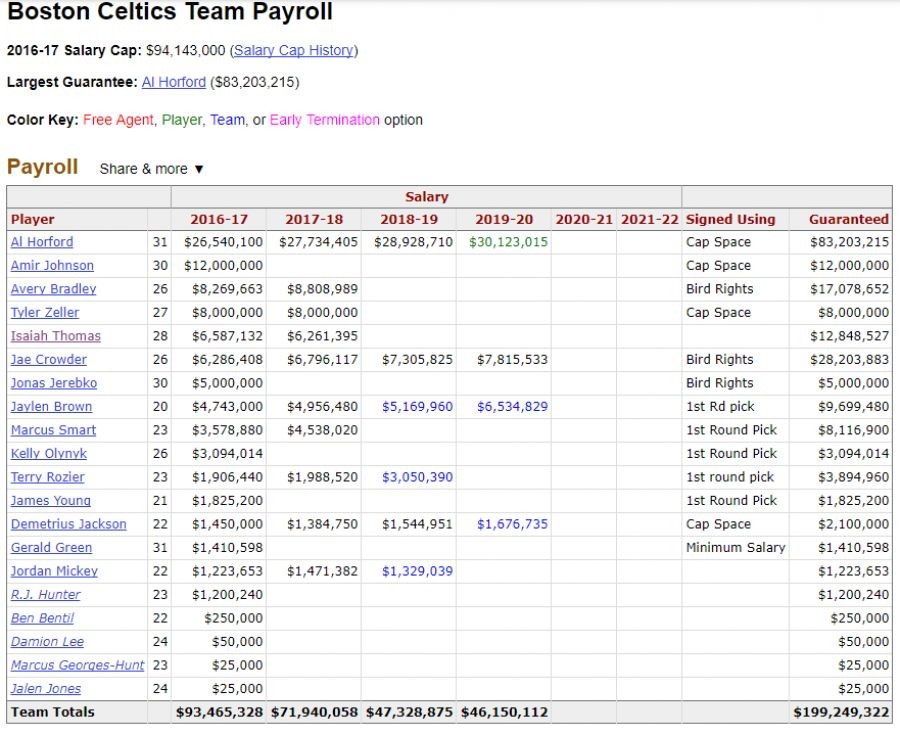Screen dimensions: 900x735
Task: Open Marcus Smart player page
Action: click(x=53, y=430)
